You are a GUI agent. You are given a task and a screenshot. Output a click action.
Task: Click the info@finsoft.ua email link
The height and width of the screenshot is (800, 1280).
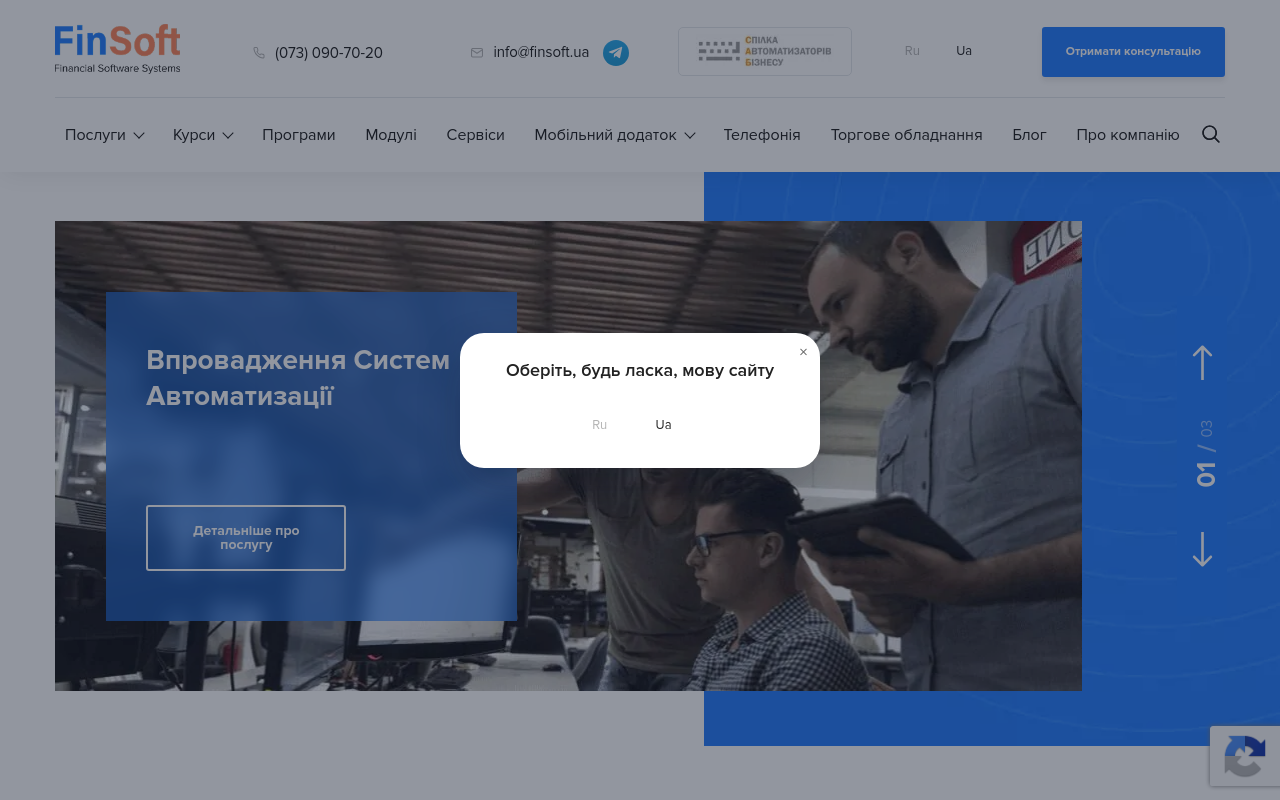[x=541, y=52]
